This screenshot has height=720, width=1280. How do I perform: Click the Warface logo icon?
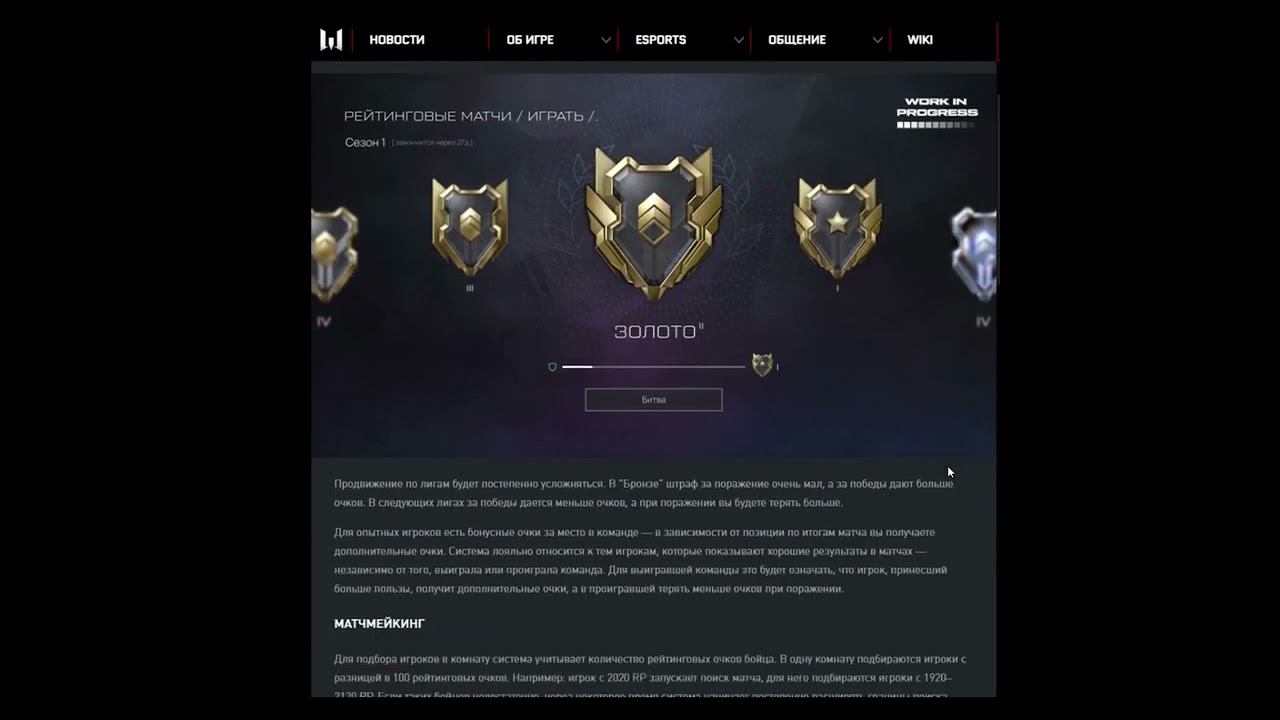pos(331,40)
